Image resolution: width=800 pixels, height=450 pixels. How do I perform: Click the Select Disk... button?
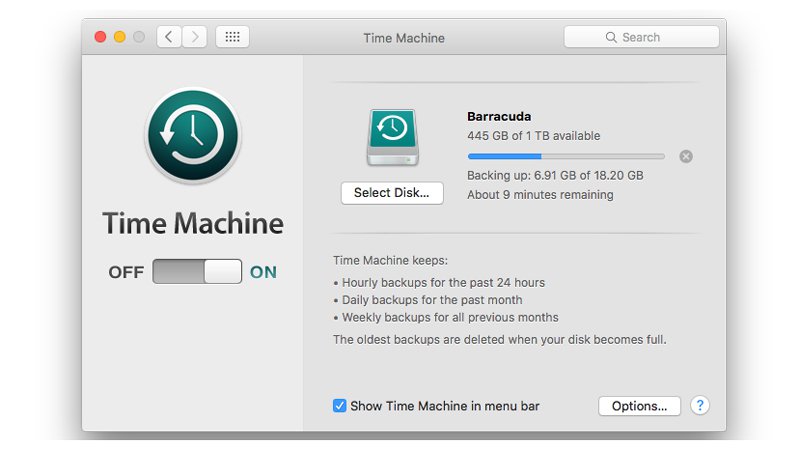[x=392, y=193]
